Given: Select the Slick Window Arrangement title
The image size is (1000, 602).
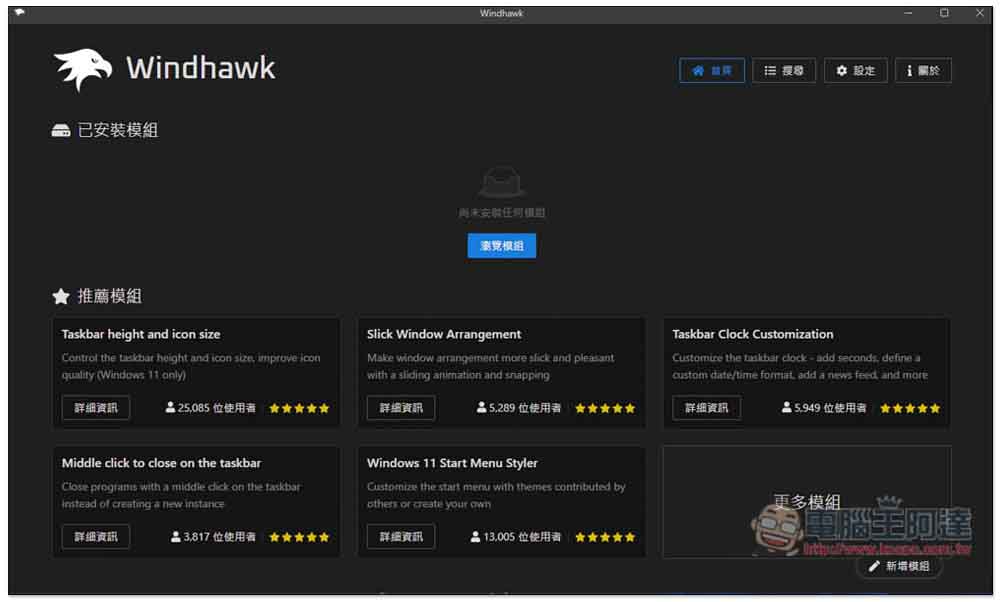Looking at the screenshot, I should pyautogui.click(x=444, y=334).
